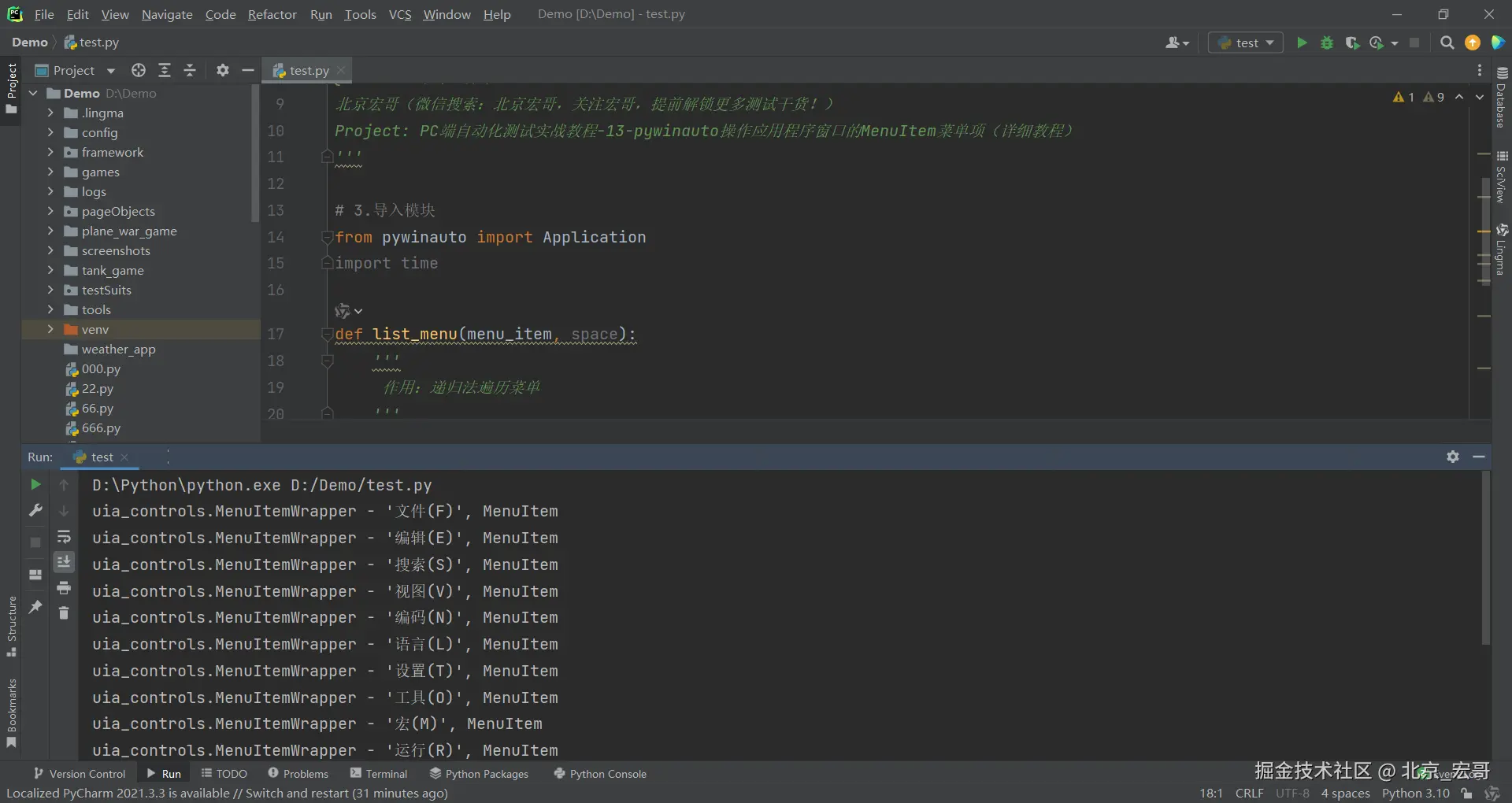The height and width of the screenshot is (803, 1512).
Task: Print the run console output
Action: 64,587
